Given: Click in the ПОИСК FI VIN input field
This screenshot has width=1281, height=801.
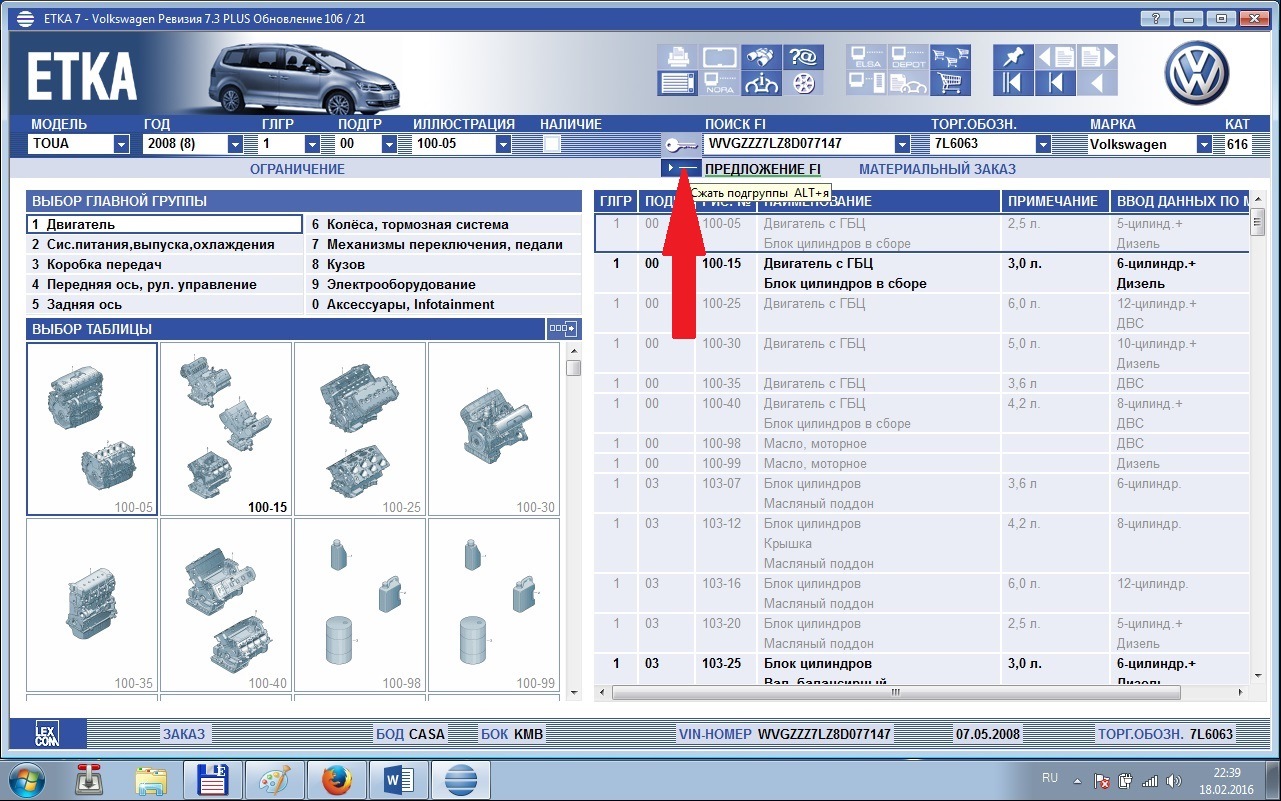Looking at the screenshot, I should click(x=799, y=144).
